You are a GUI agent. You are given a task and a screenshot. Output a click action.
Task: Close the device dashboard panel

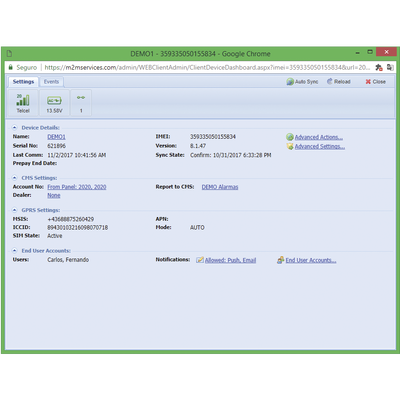point(376,82)
